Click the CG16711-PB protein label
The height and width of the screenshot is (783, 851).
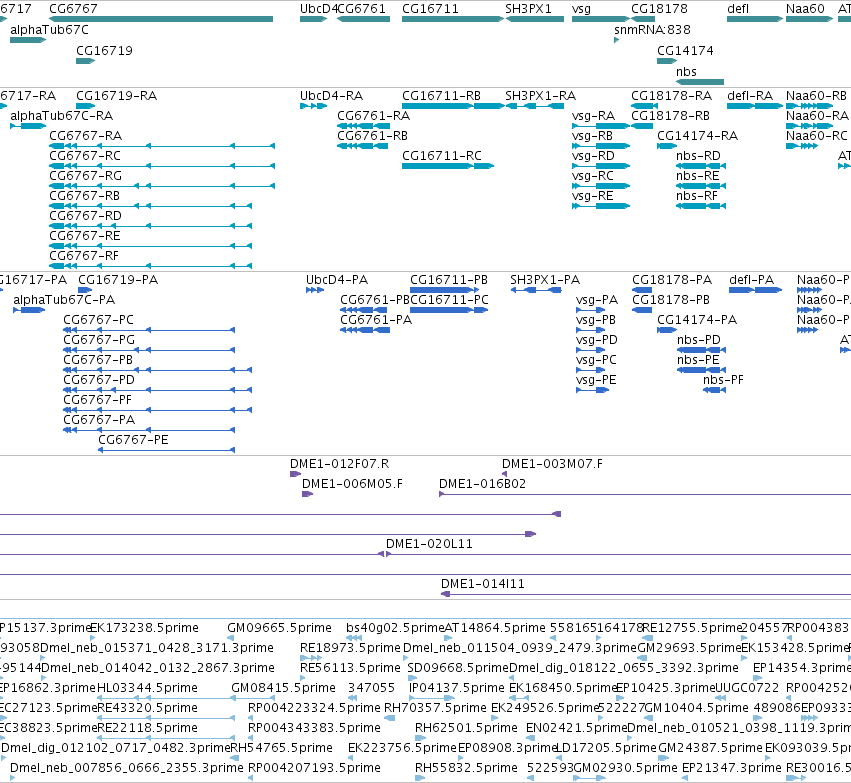tap(449, 280)
